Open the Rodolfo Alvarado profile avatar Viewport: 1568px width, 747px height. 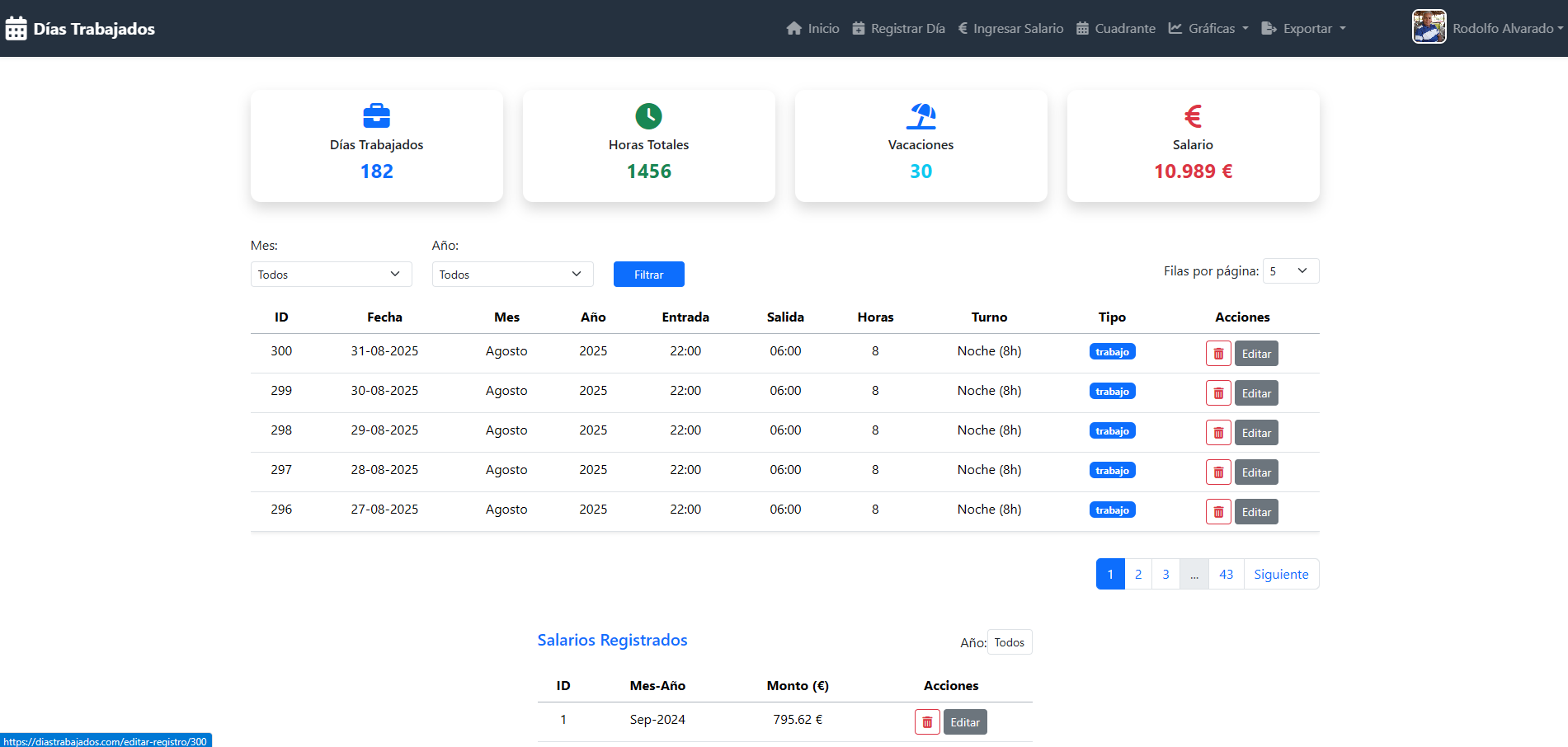click(1429, 27)
